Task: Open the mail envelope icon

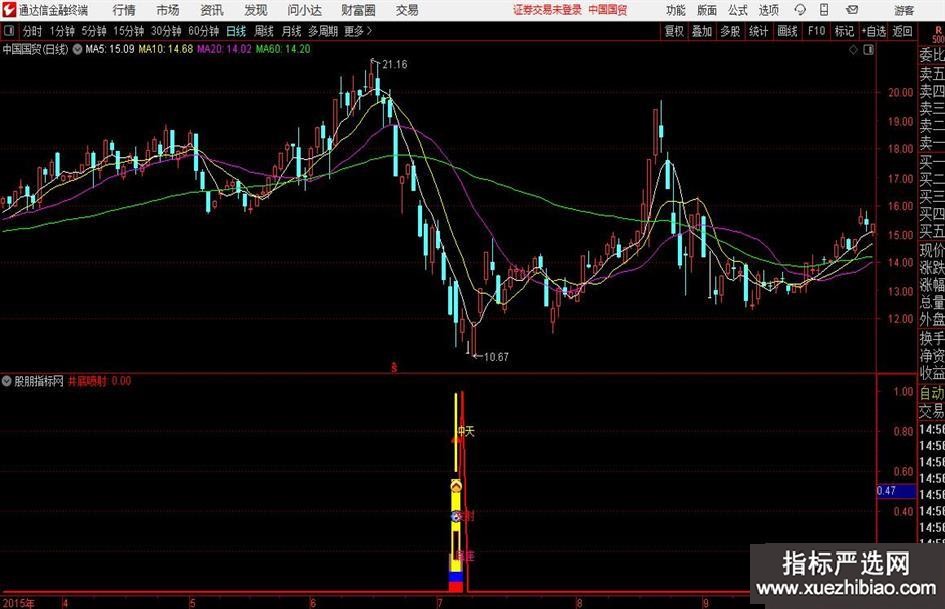Action: [852, 10]
